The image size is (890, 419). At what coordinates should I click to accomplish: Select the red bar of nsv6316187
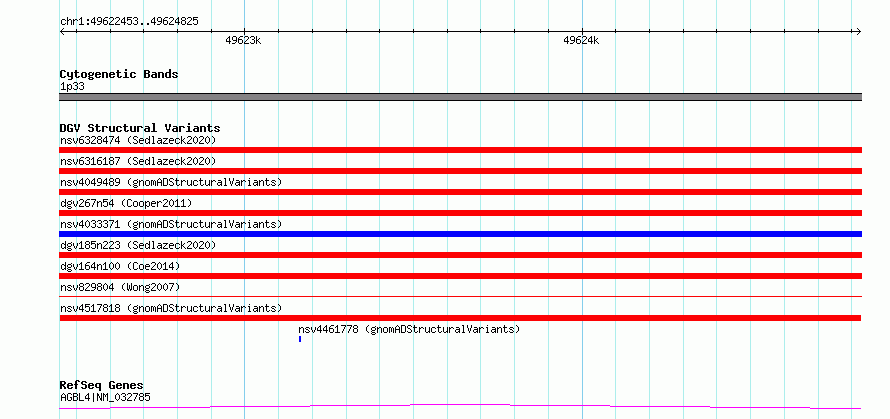click(x=460, y=171)
